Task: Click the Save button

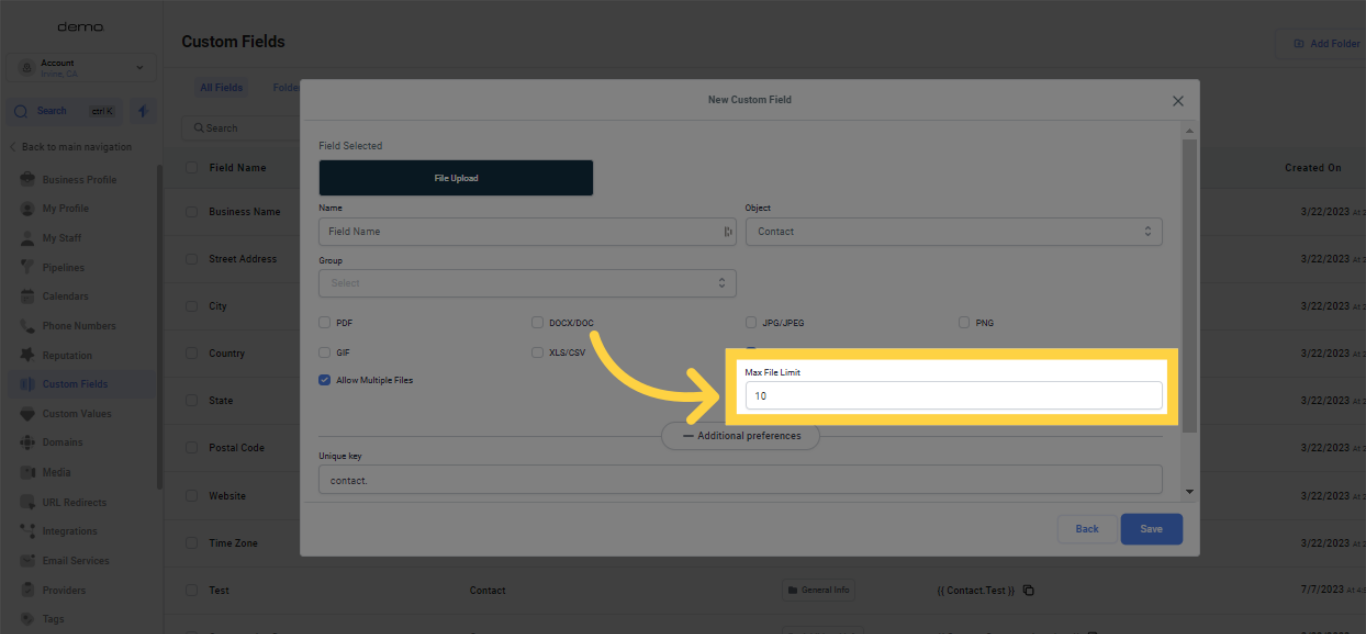Action: tap(1151, 529)
